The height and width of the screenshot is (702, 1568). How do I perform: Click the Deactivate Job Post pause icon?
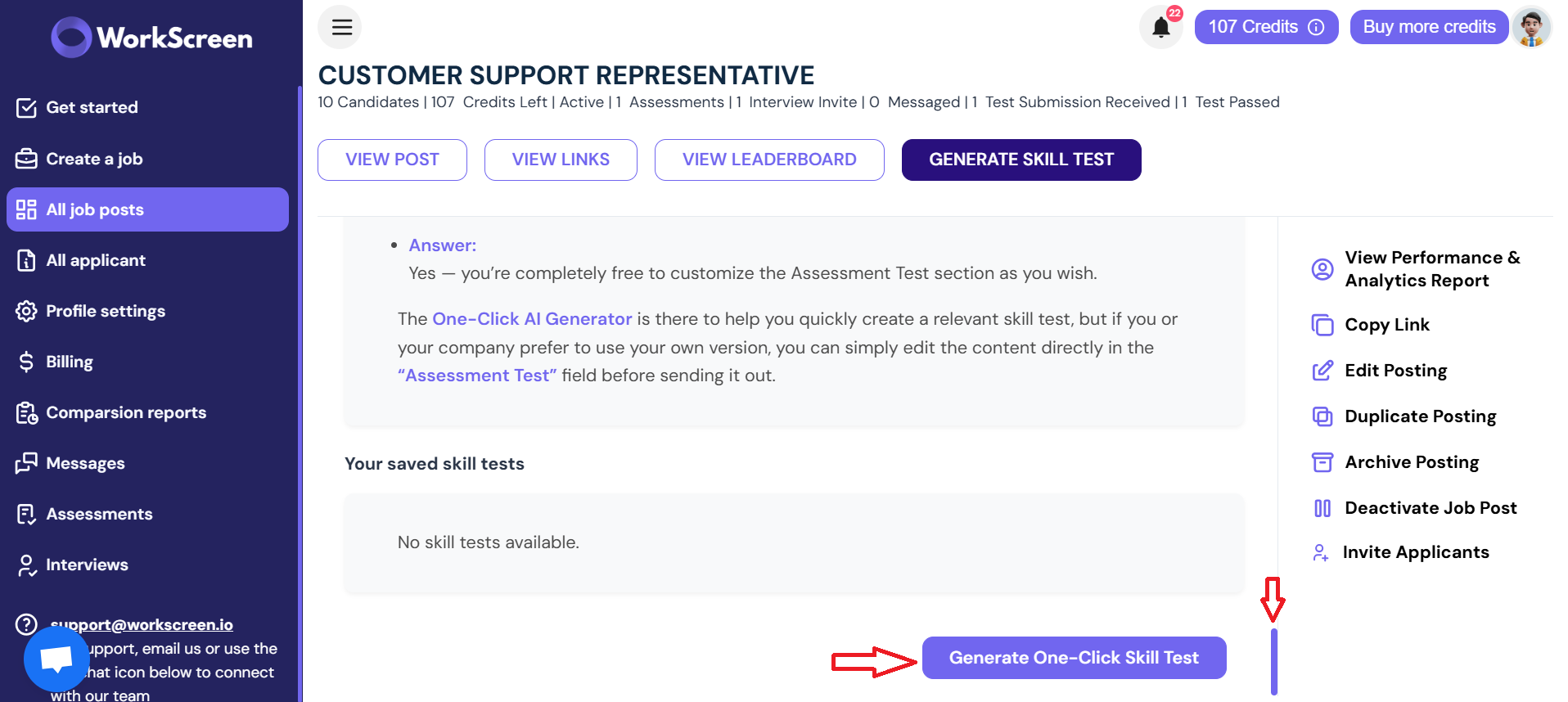point(1322,508)
